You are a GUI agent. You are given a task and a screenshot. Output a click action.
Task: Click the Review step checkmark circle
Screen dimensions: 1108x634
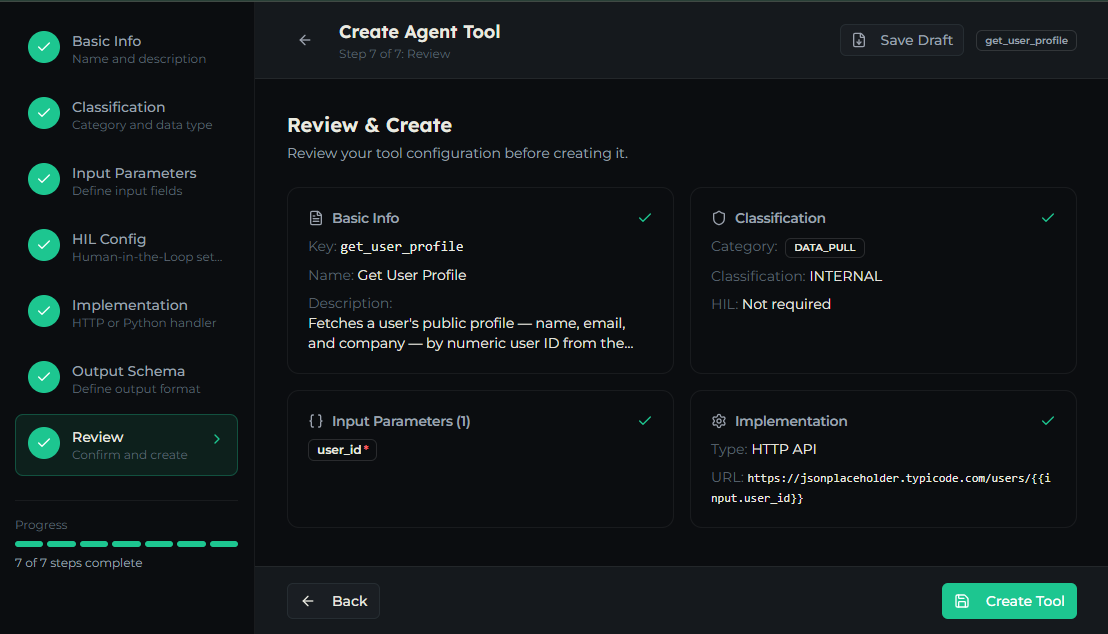pyautogui.click(x=44, y=443)
